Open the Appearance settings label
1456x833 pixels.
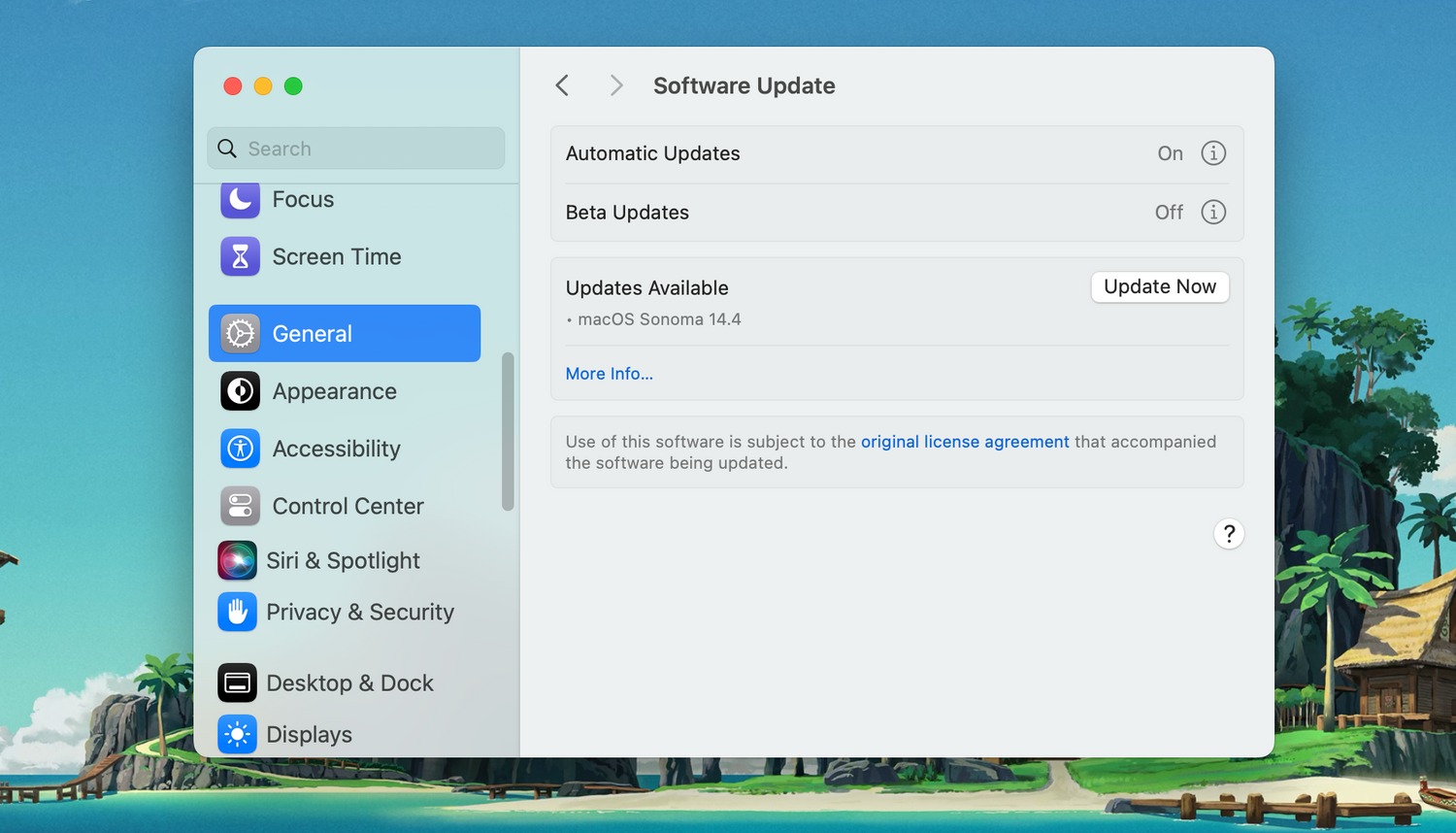[335, 391]
